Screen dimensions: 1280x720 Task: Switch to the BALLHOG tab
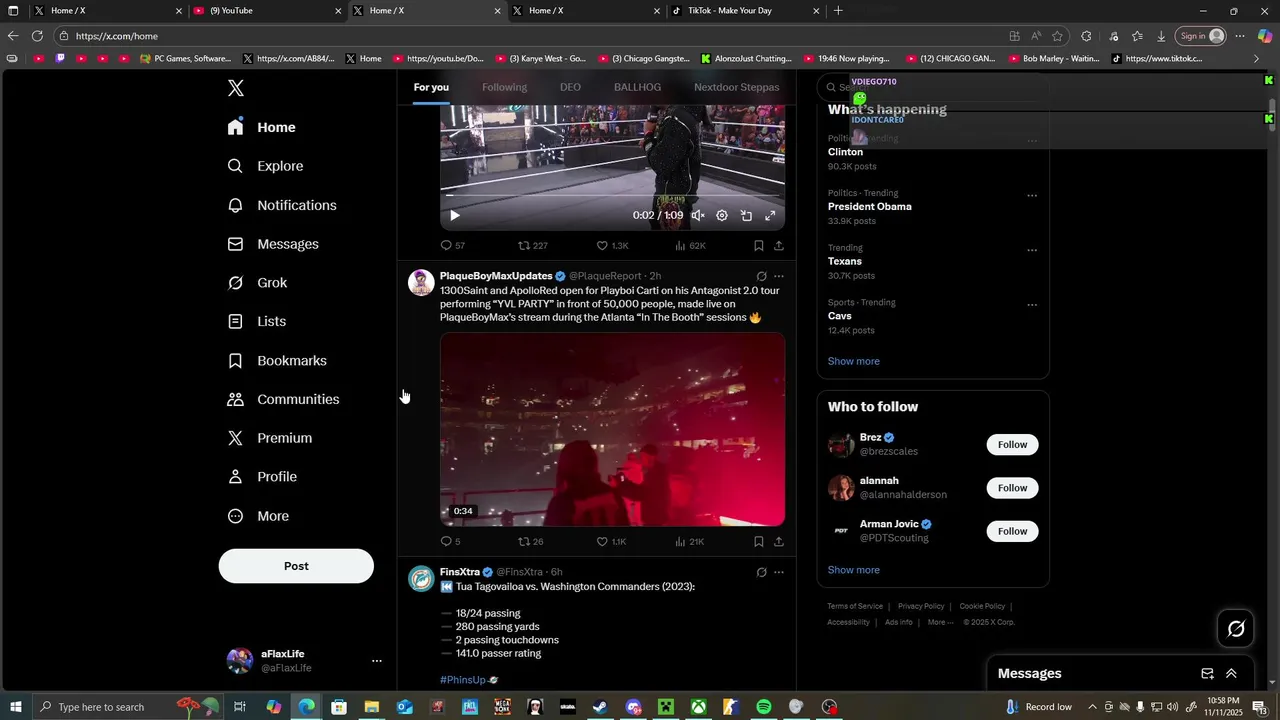(637, 87)
